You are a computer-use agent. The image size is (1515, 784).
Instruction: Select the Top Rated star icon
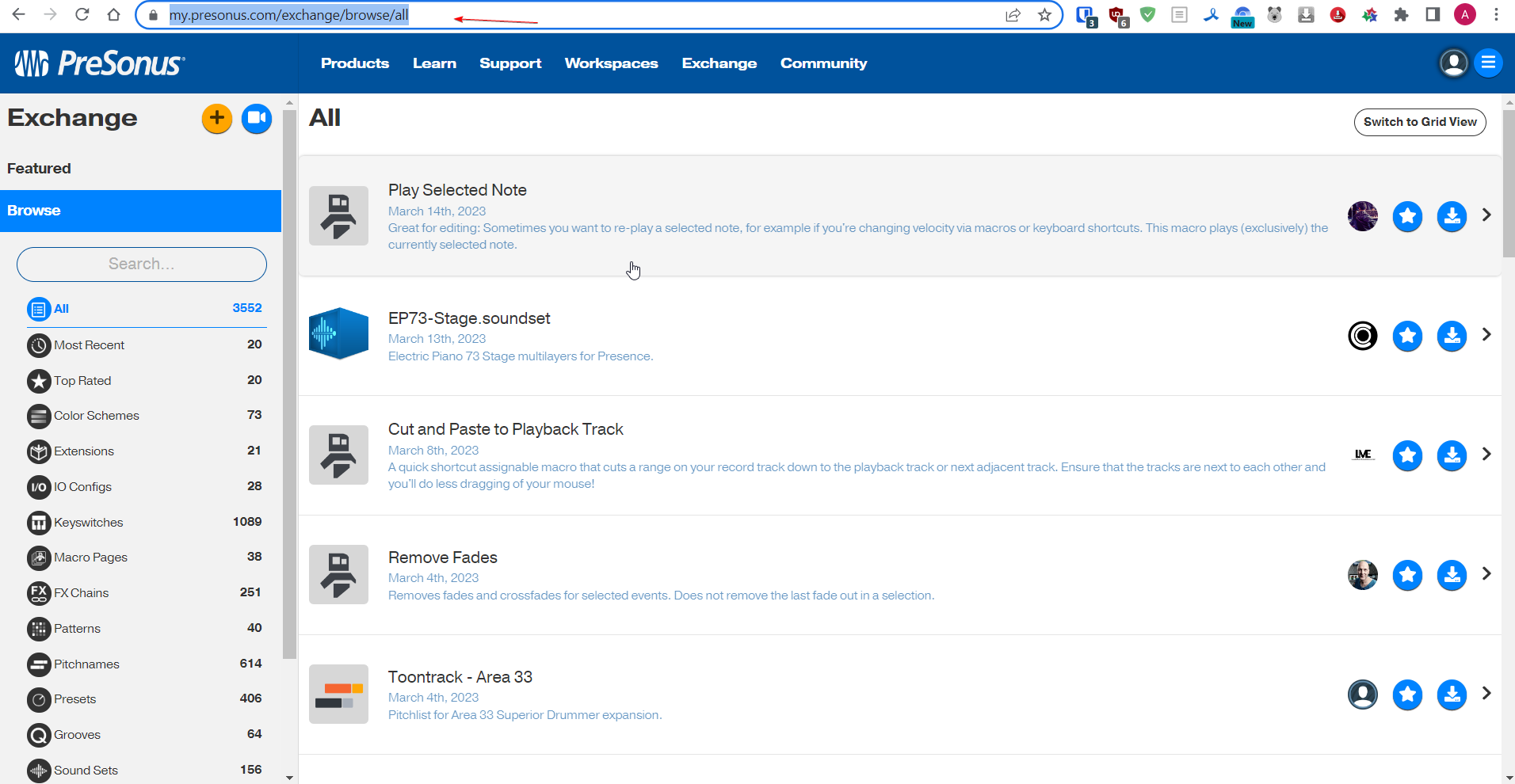click(39, 381)
